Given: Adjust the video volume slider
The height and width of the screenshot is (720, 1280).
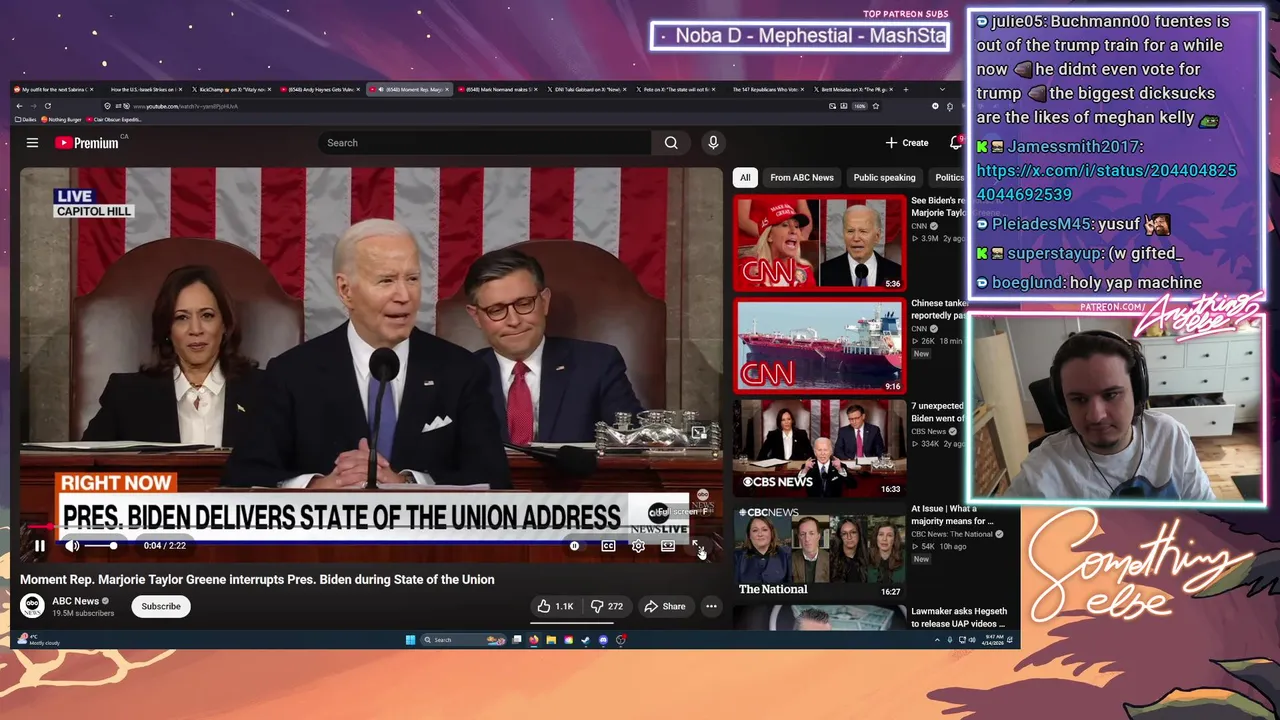Looking at the screenshot, I should (100, 546).
